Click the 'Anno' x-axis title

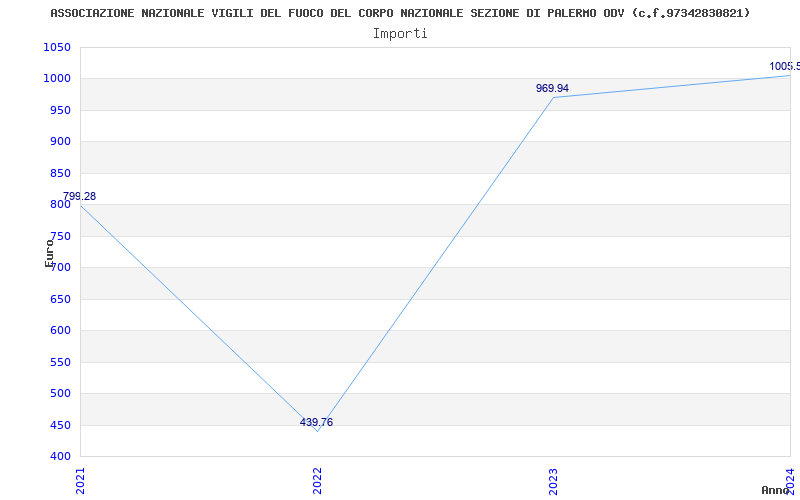coord(775,490)
